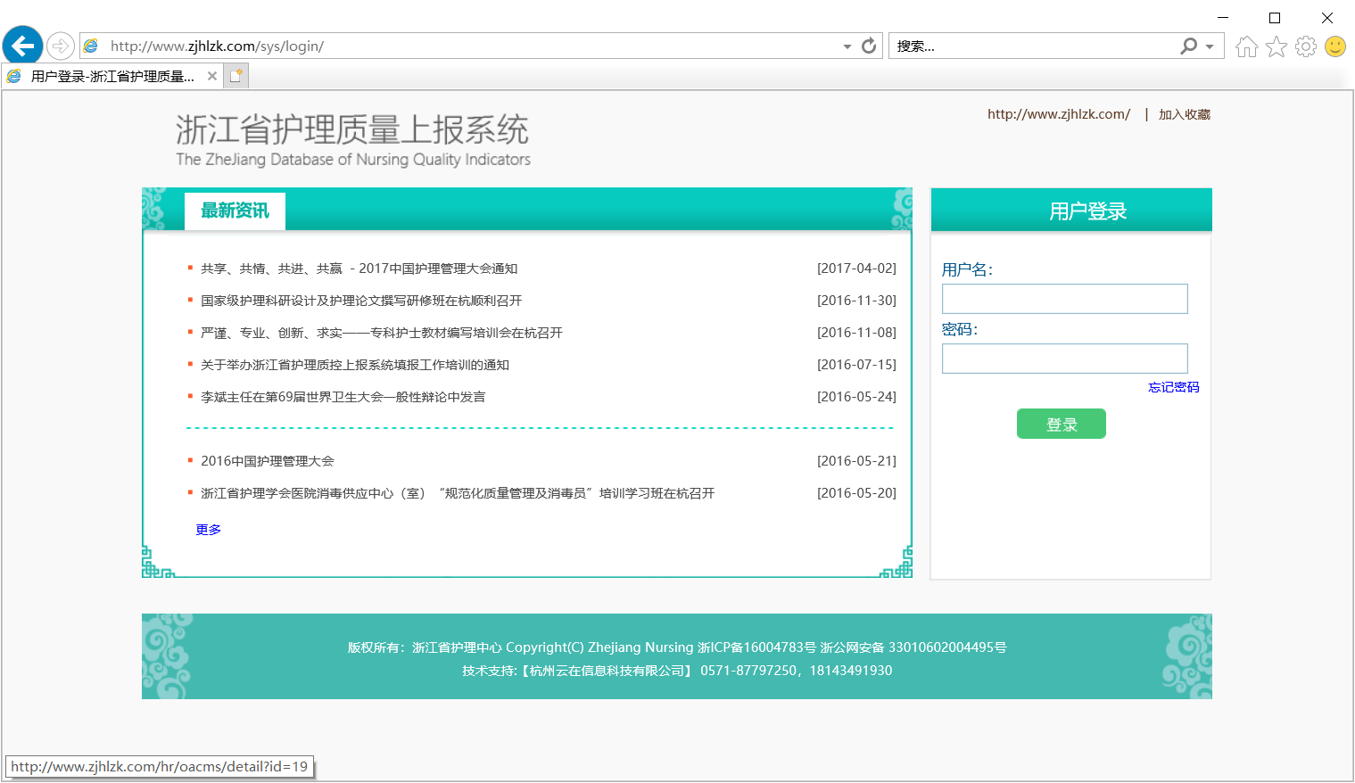Click the 忘记密码 link
Image resolution: width=1355 pixels, height=783 pixels.
tap(1173, 387)
